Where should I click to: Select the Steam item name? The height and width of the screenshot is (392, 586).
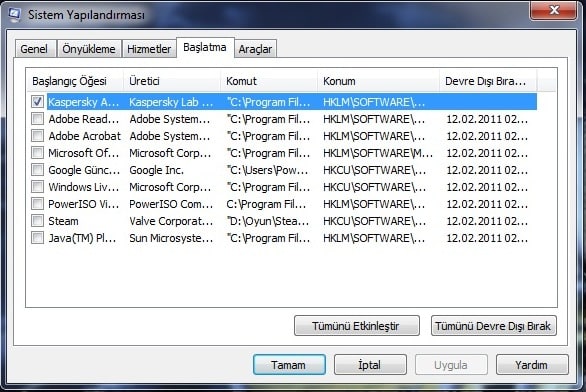(63, 221)
